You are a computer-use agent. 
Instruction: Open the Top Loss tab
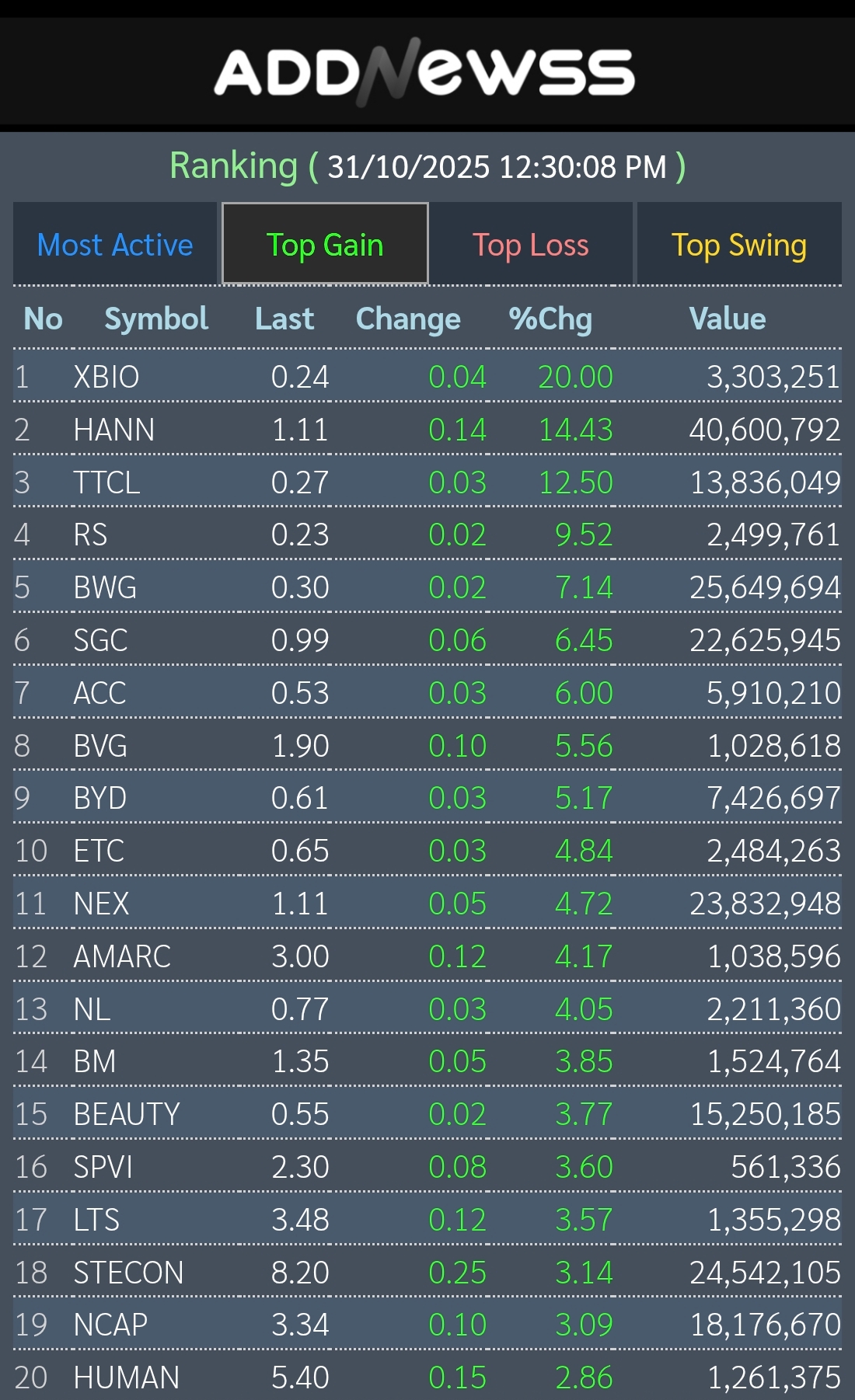(x=531, y=245)
